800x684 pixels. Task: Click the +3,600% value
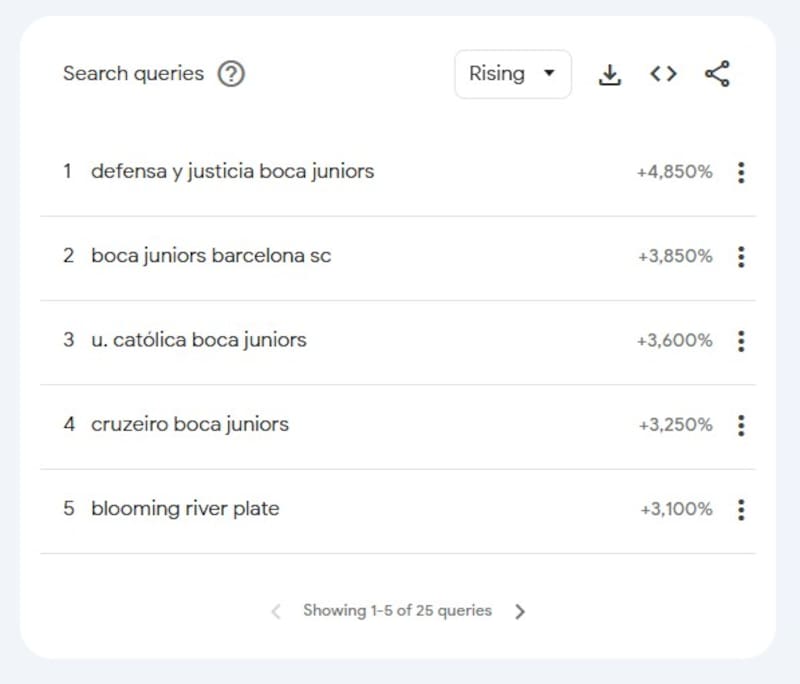coord(674,340)
